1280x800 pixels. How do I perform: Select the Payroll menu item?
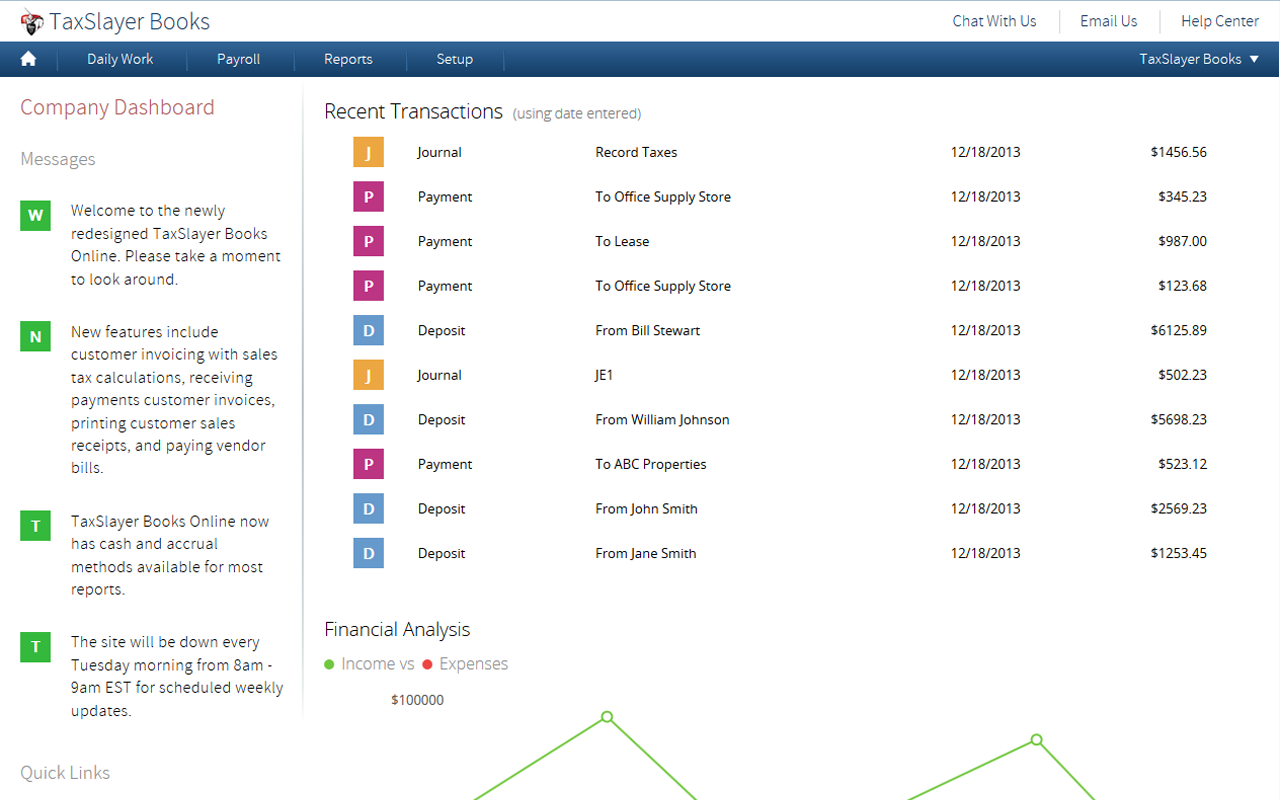pyautogui.click(x=238, y=59)
